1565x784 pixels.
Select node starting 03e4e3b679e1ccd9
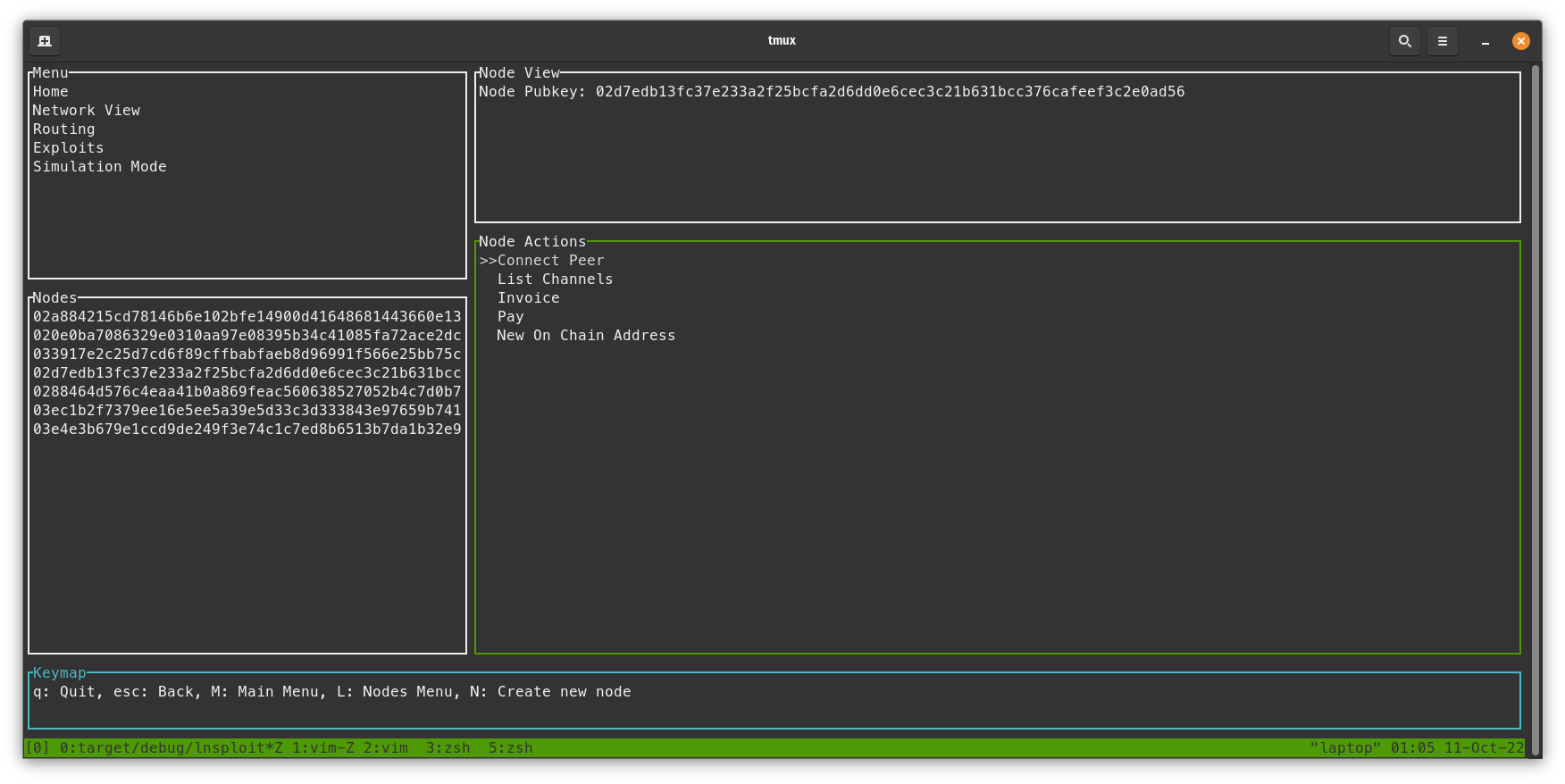(247, 430)
